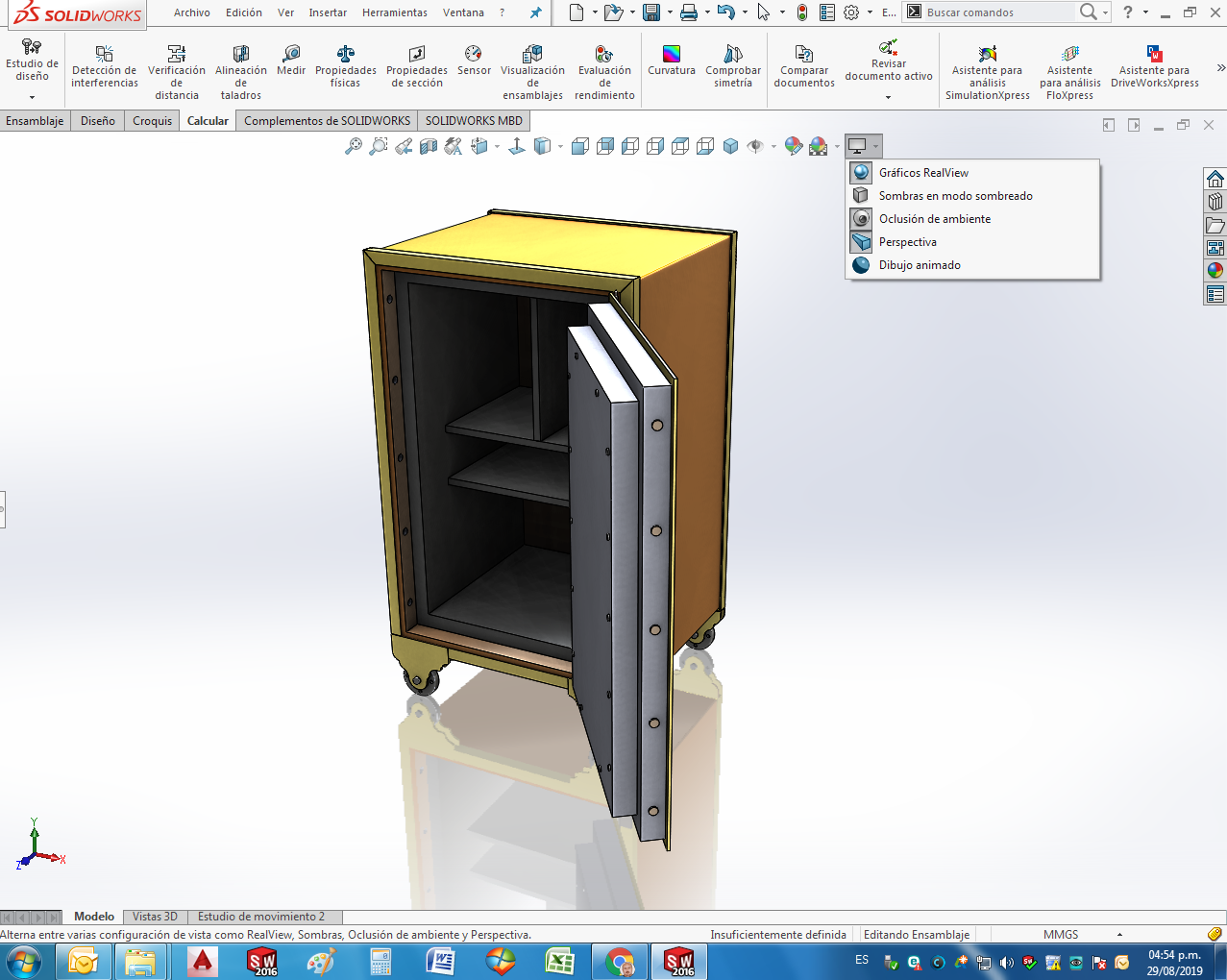Open Verificación de distancia tool

click(x=177, y=72)
